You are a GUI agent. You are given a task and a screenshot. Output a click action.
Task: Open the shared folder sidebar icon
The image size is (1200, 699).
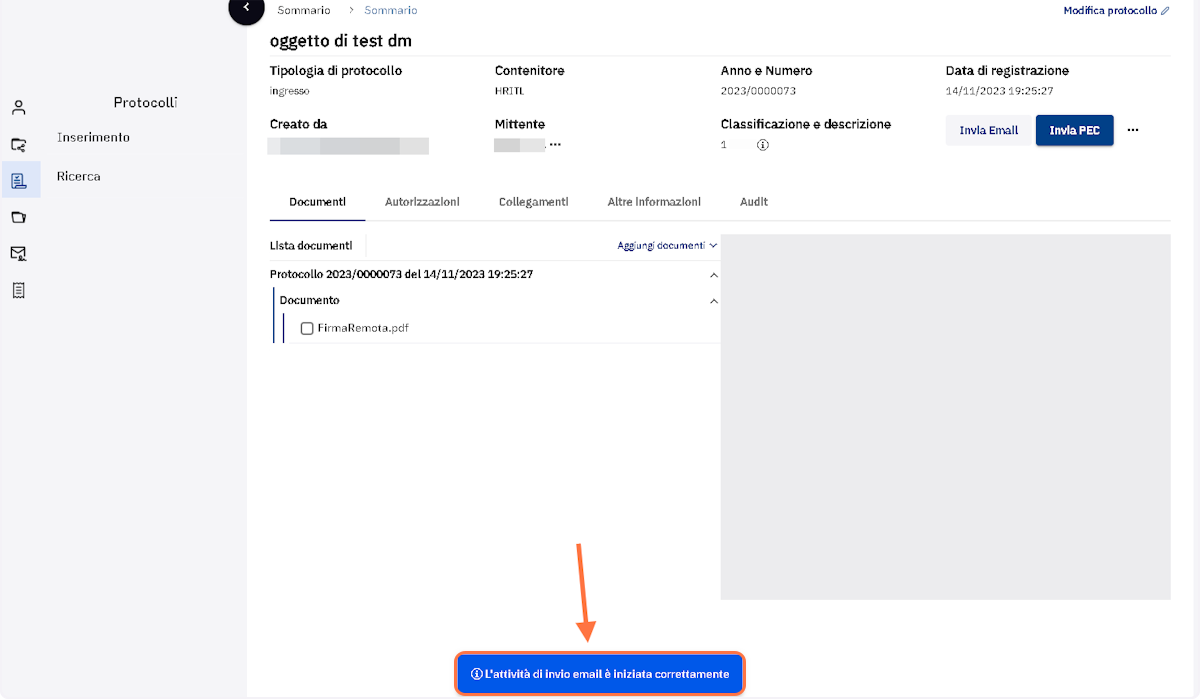click(x=18, y=145)
